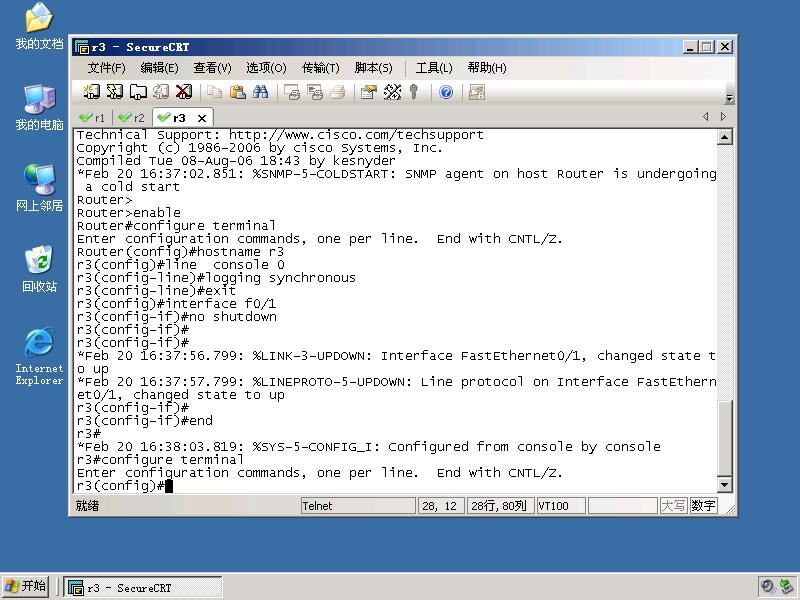Close the r3 tab with its X
This screenshot has height=600, width=800.
click(202, 118)
